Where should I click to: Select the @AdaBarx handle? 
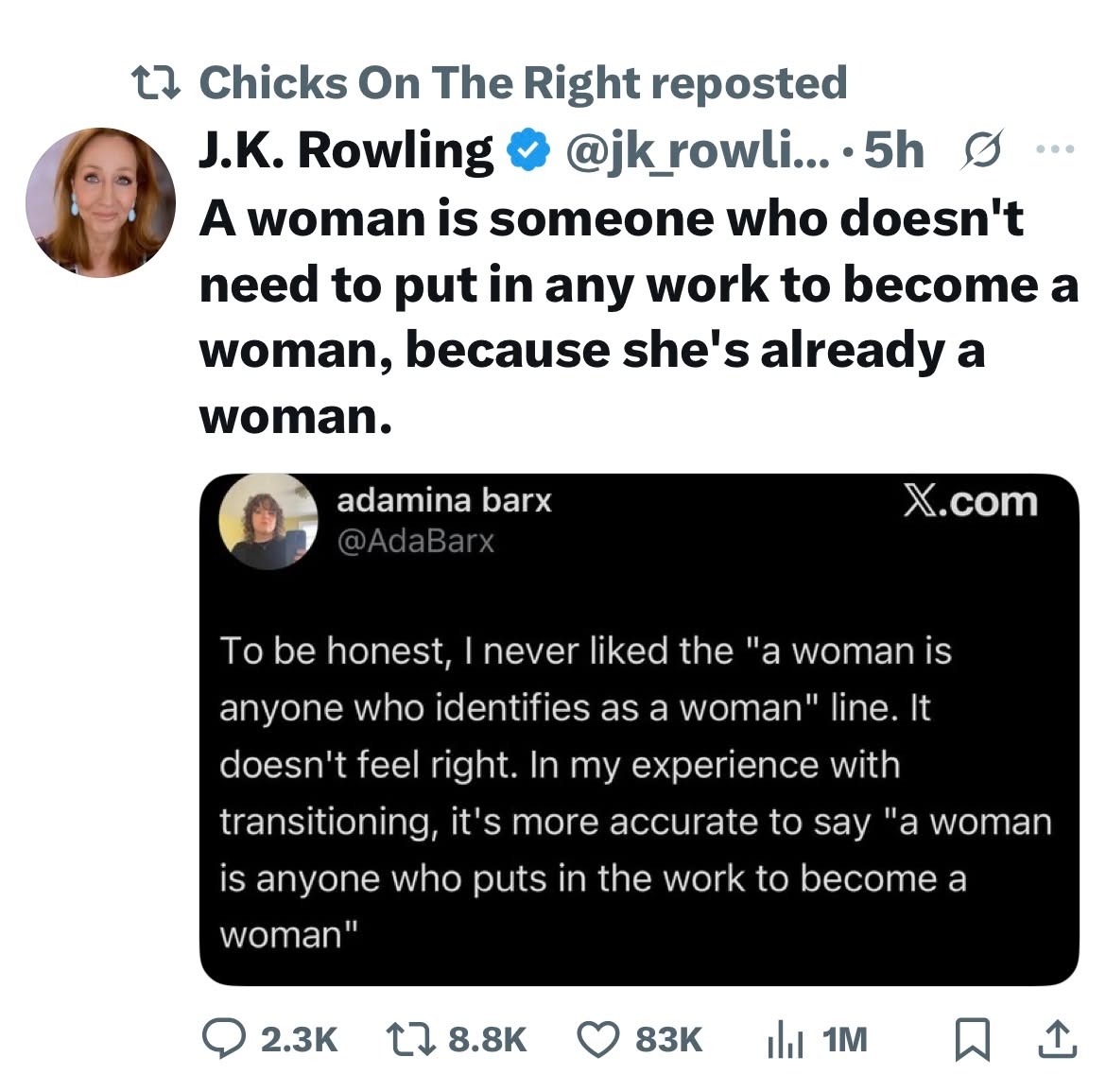pyautogui.click(x=415, y=542)
